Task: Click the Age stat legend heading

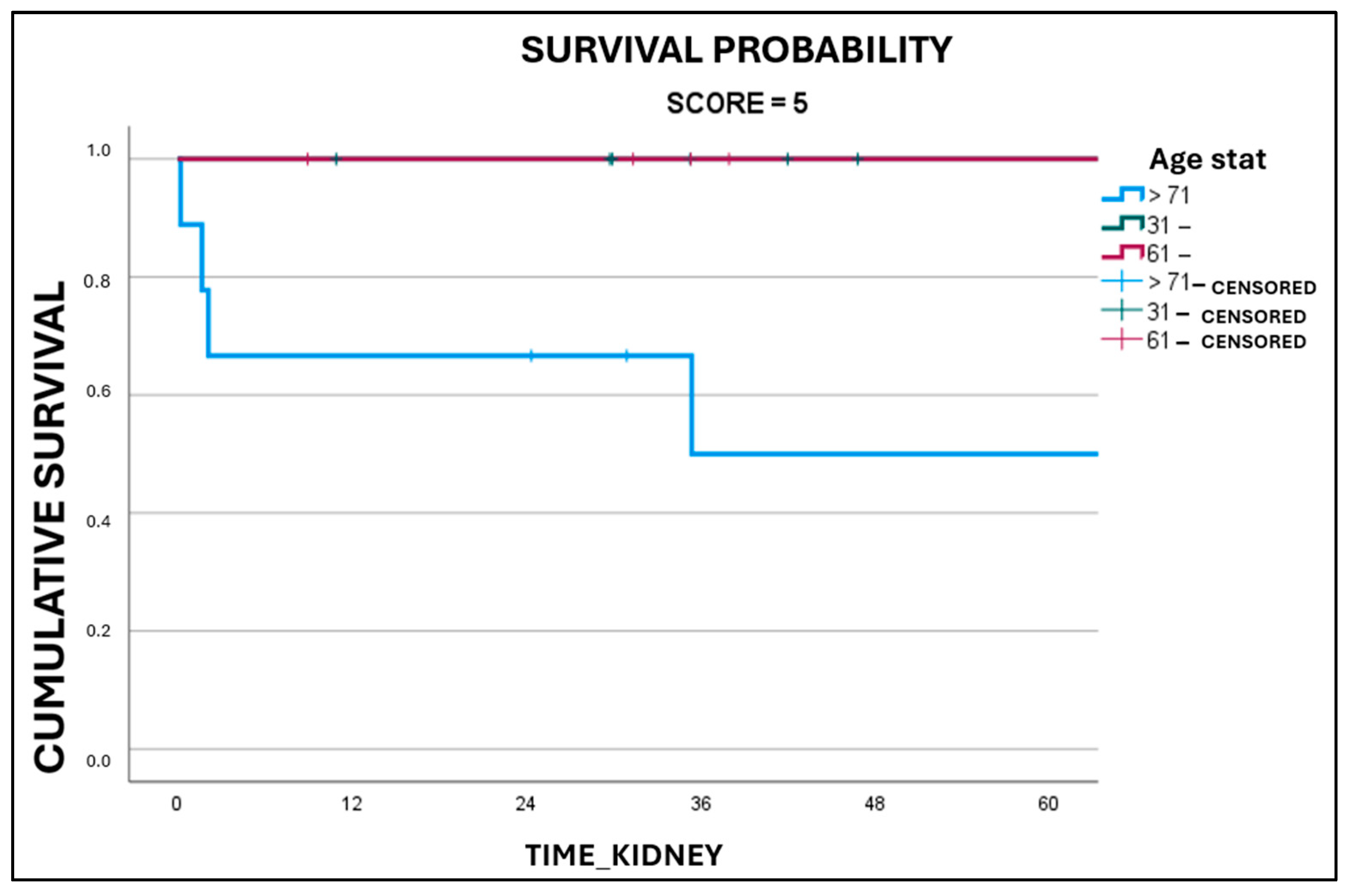Action: (1207, 160)
